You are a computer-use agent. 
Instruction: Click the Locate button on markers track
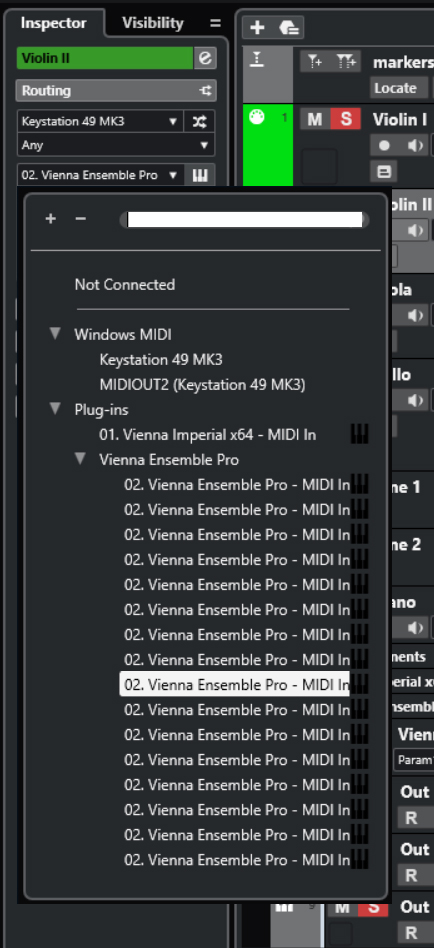click(x=395, y=88)
